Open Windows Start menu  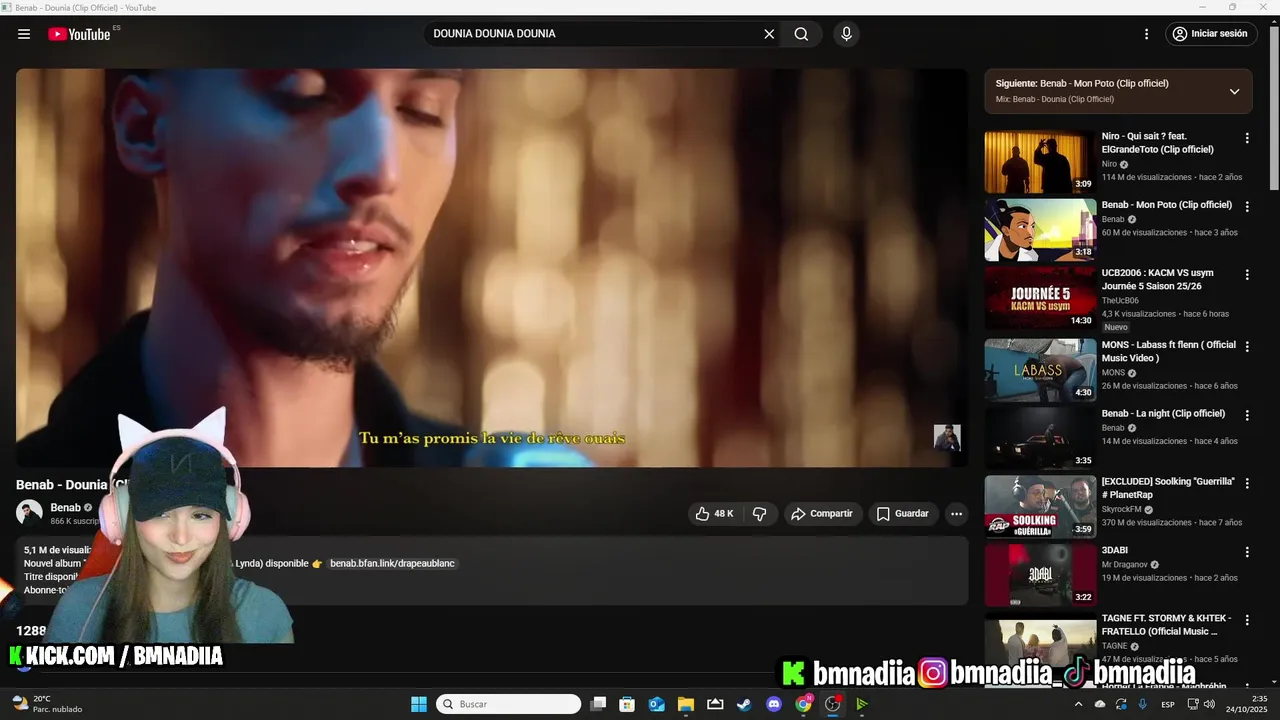click(x=419, y=704)
